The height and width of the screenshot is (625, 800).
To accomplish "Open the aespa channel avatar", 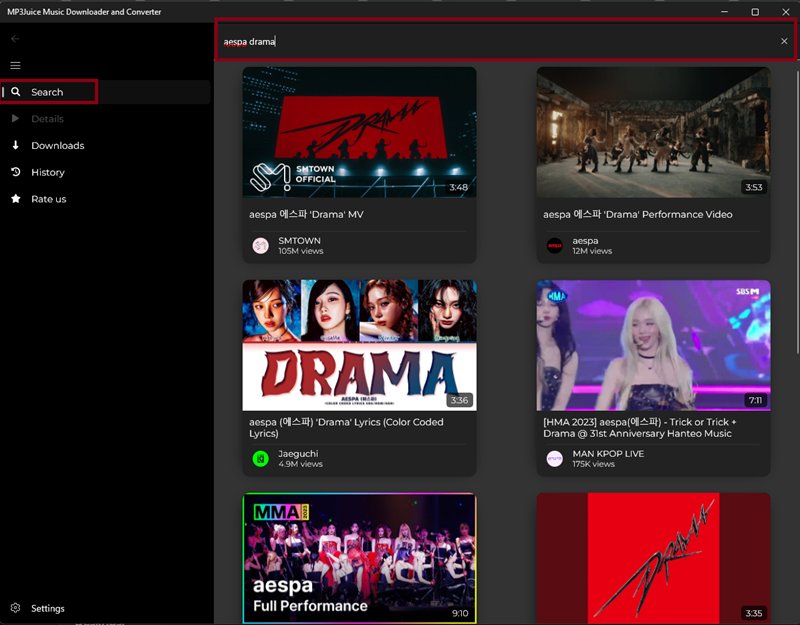I will pos(555,245).
